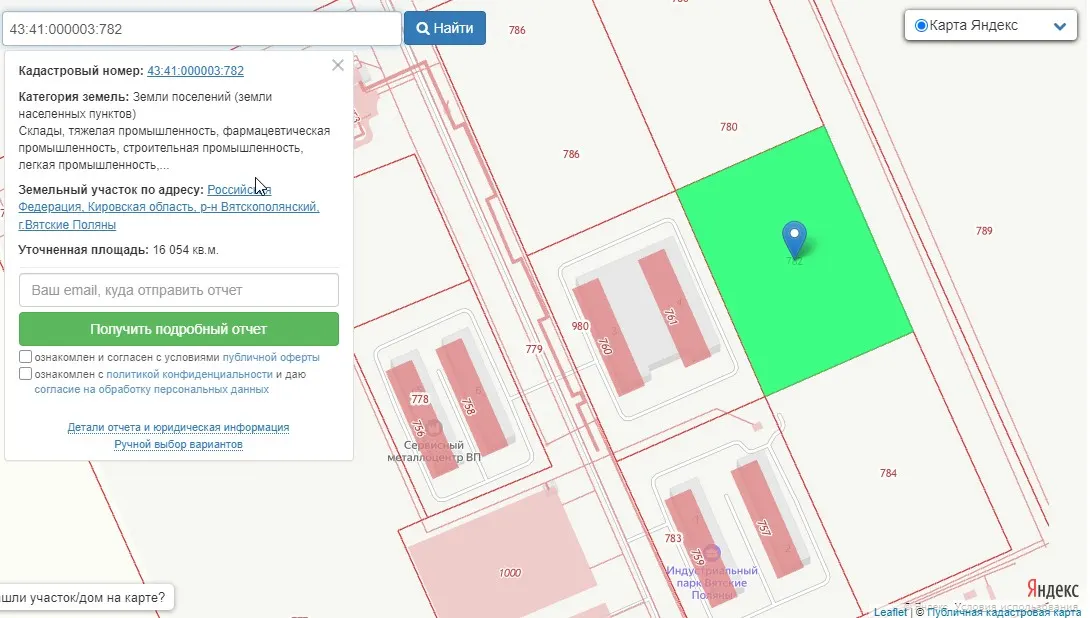The image size is (1090, 618).
Task: Click Индустриальный парк Вятские Поляны map icon
Action: tap(712, 553)
